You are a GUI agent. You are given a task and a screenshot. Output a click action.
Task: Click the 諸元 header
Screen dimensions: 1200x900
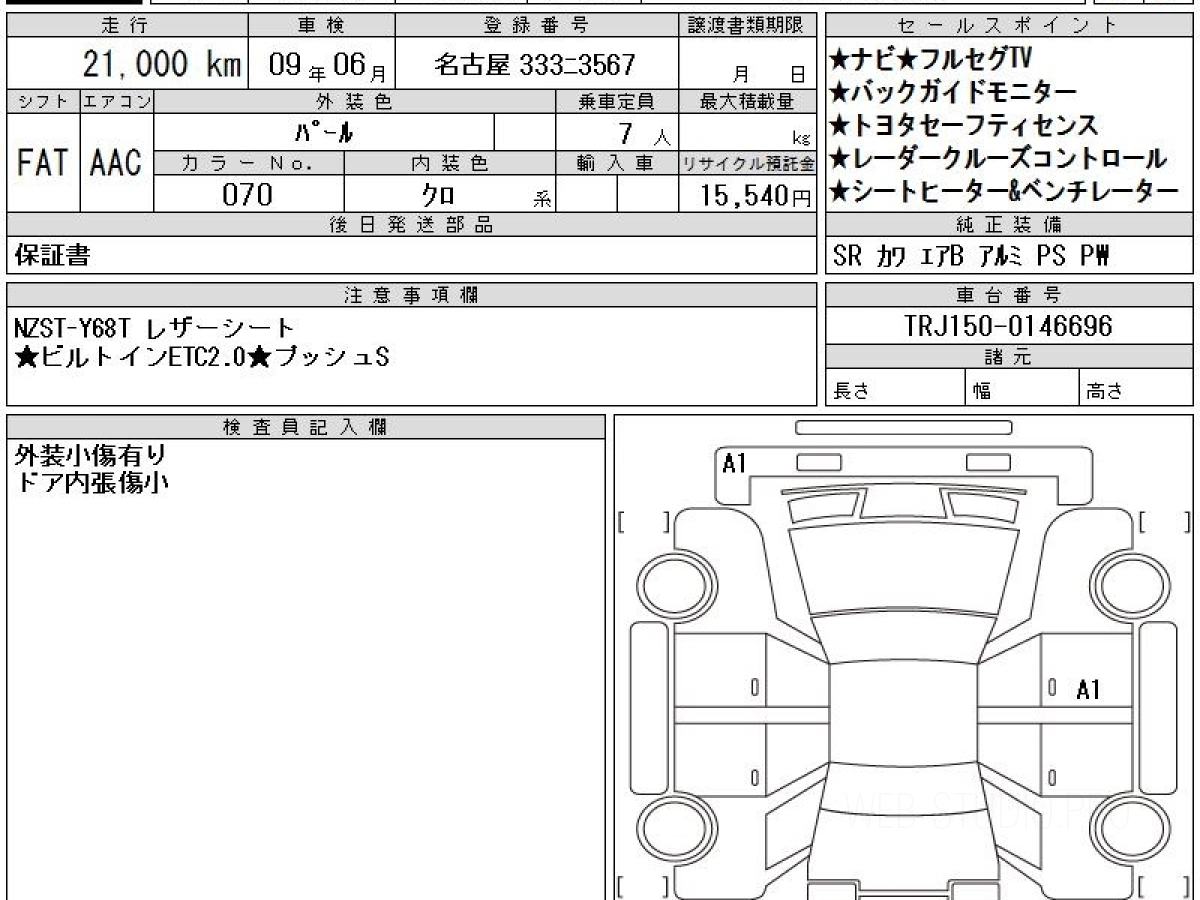[x=1008, y=357]
